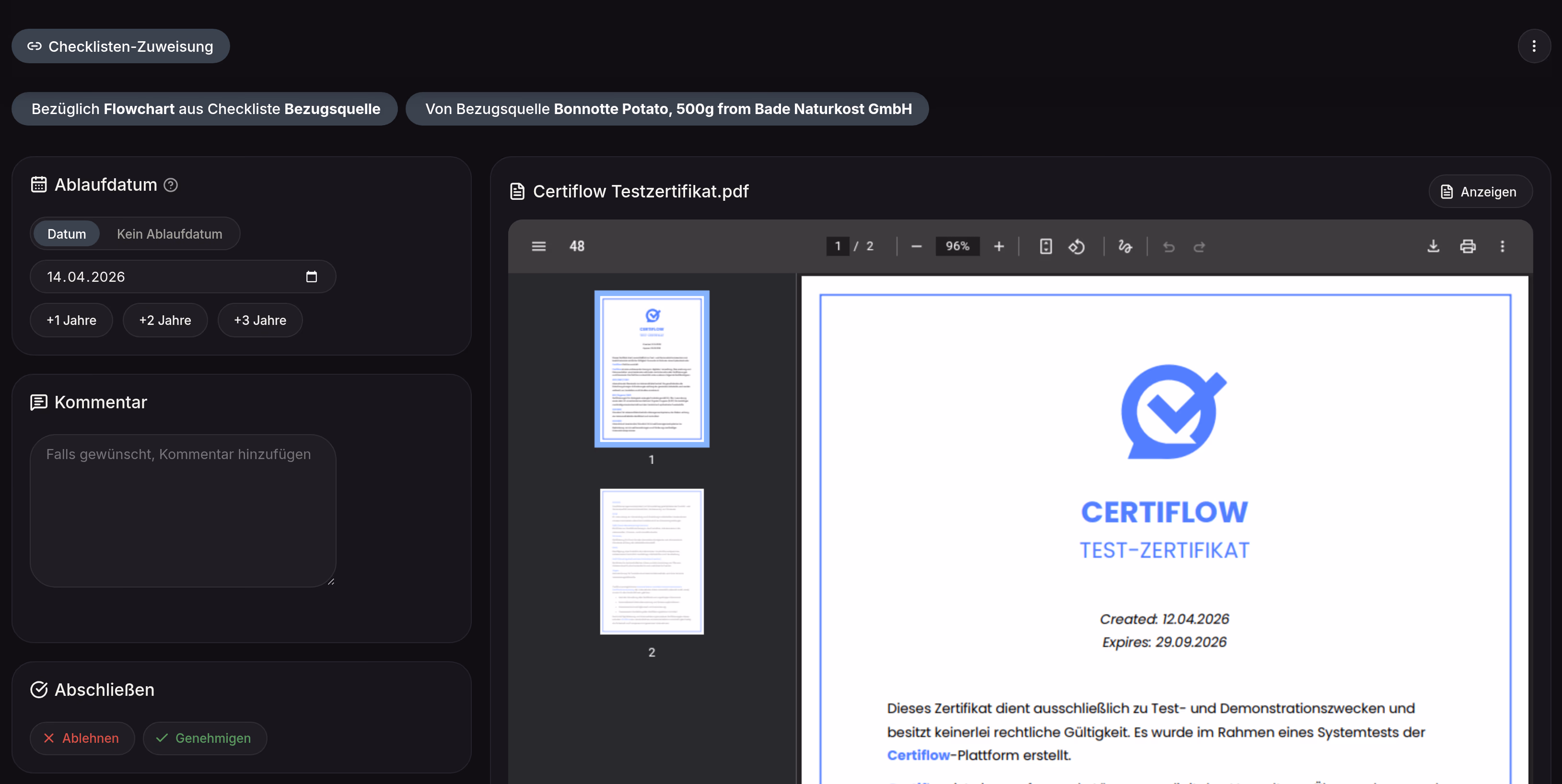This screenshot has width=1562, height=784.
Task: Click the +1 Jahre button
Action: (x=71, y=320)
